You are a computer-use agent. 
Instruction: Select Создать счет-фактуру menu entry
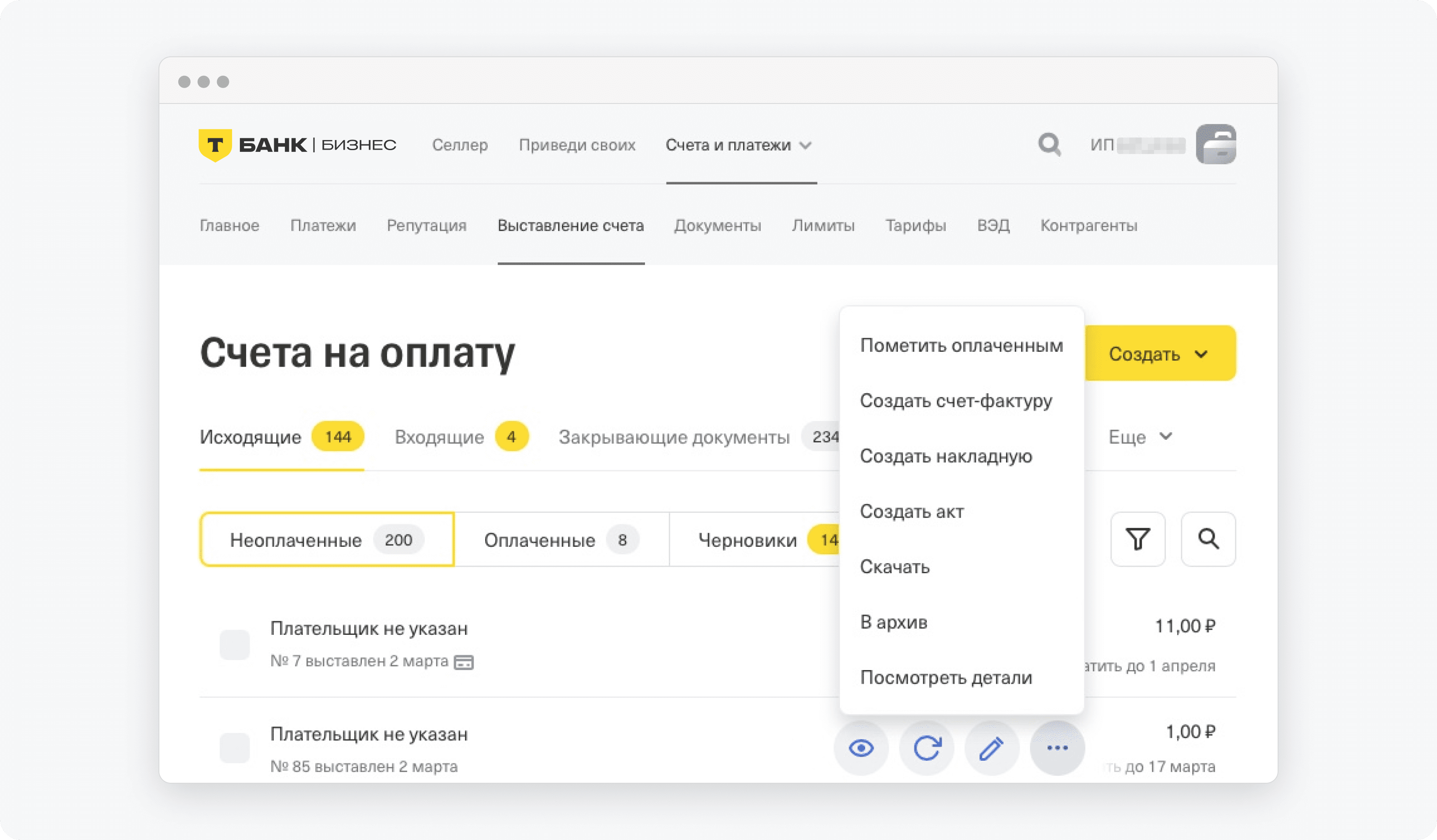click(956, 401)
